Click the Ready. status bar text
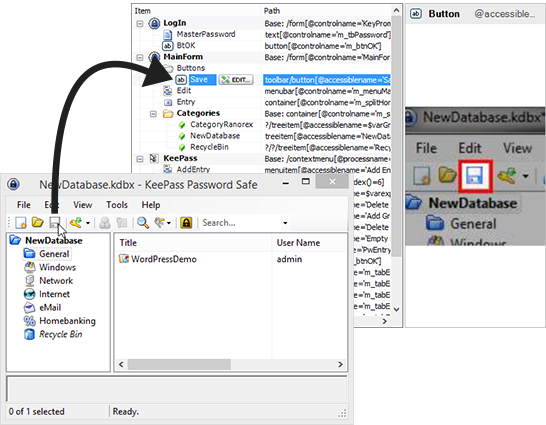 tap(126, 411)
